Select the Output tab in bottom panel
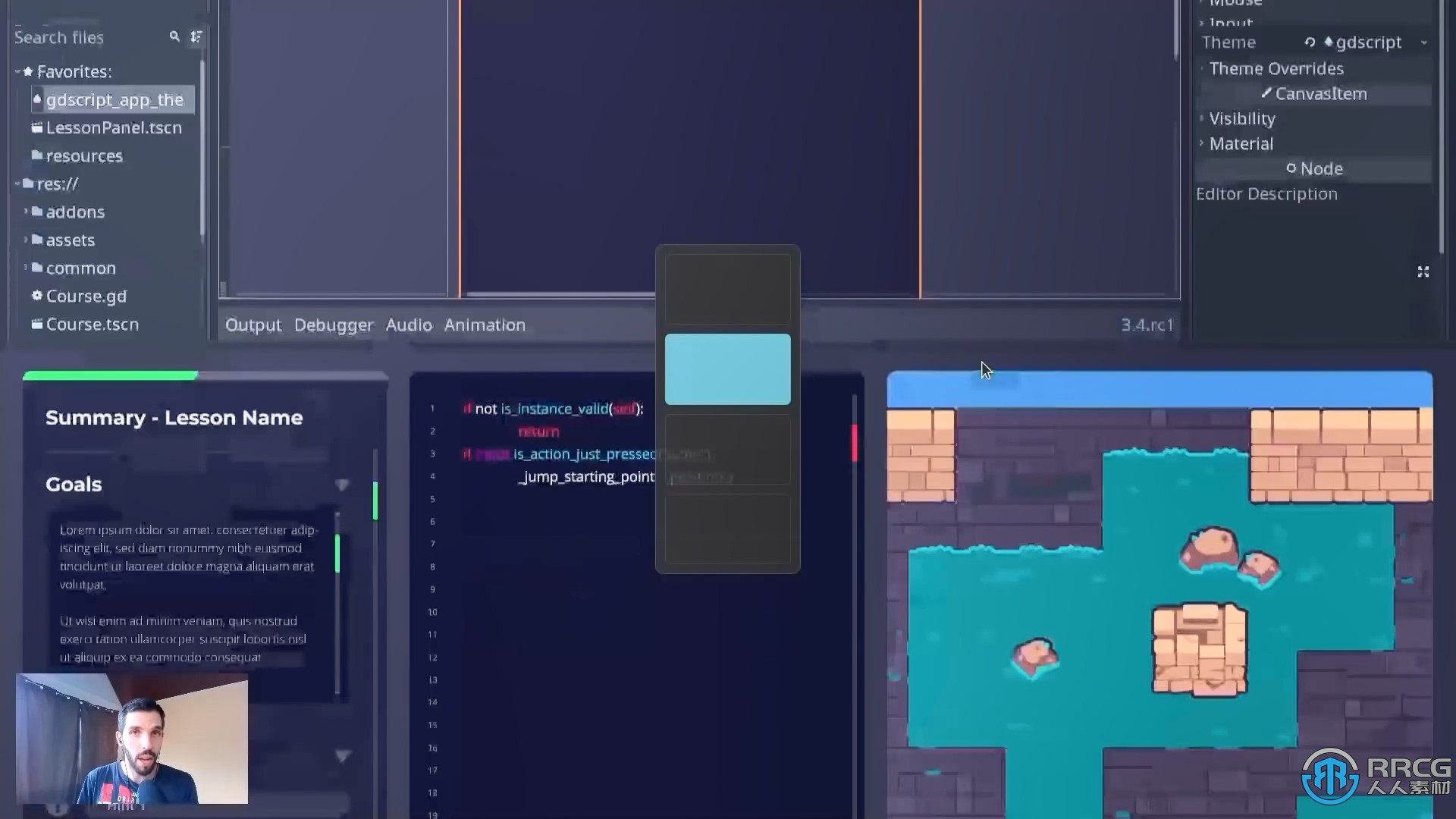This screenshot has height=819, width=1456. [x=253, y=325]
